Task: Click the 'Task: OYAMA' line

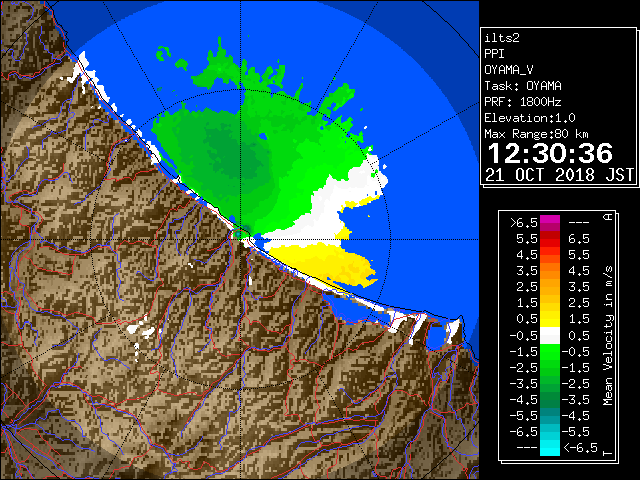Action: [x=523, y=86]
